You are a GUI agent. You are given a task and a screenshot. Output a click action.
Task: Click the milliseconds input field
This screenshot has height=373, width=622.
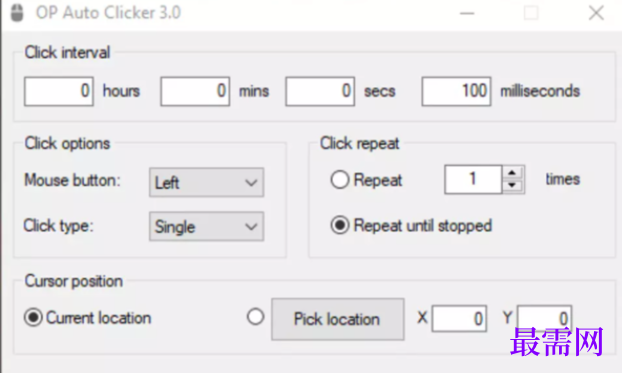(457, 91)
